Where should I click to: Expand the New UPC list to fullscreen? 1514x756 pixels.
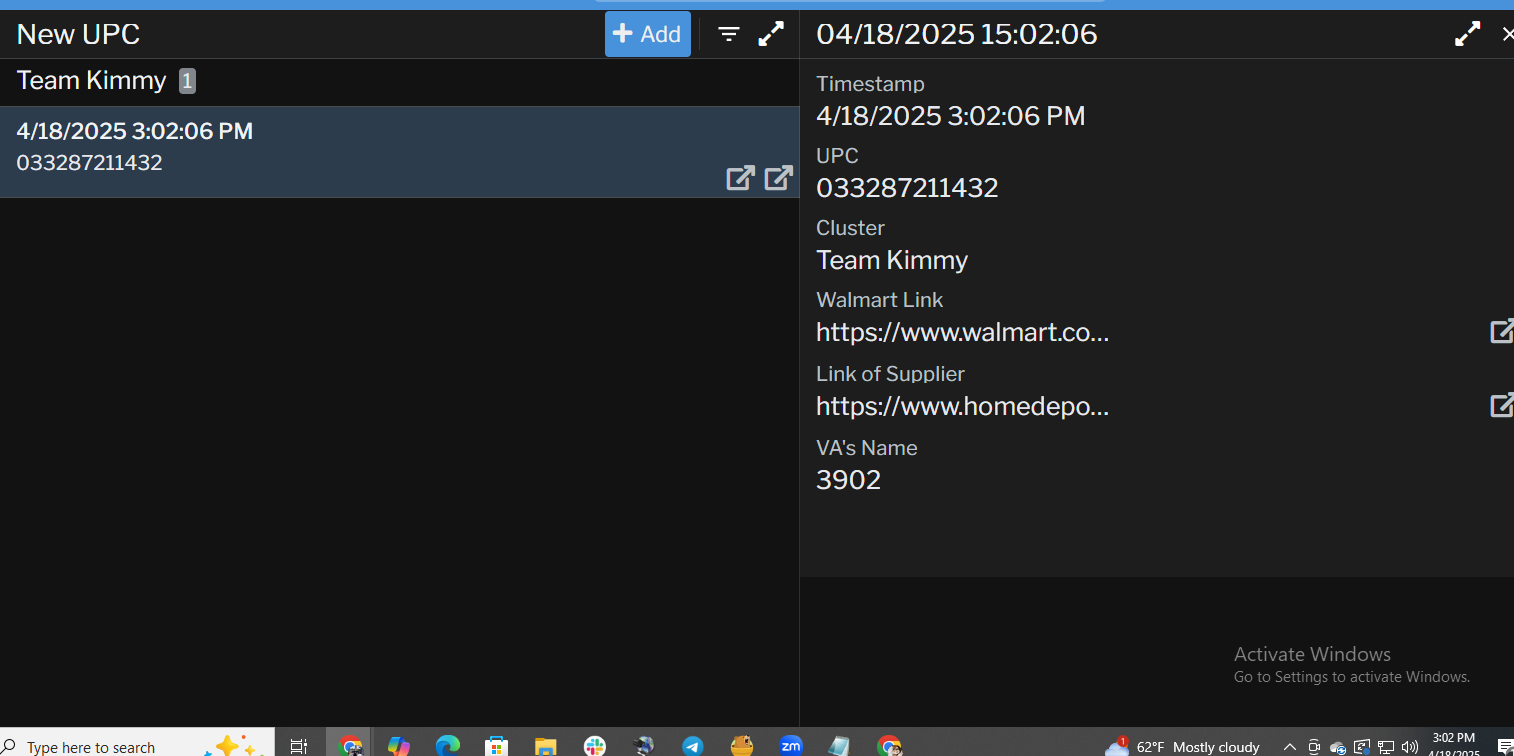click(x=771, y=34)
